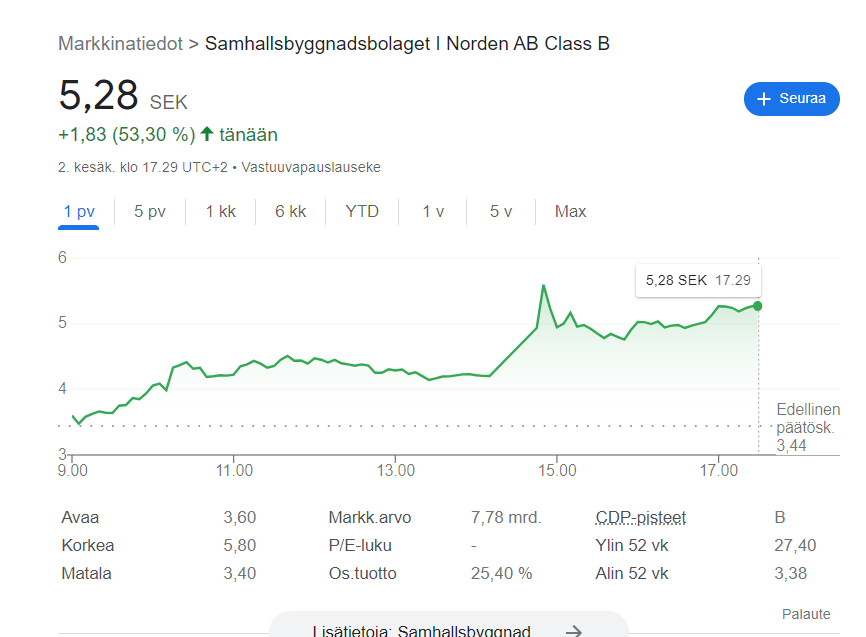Switch to the 5 pv chart tab
Screen dimensions: 866x637
click(150, 211)
